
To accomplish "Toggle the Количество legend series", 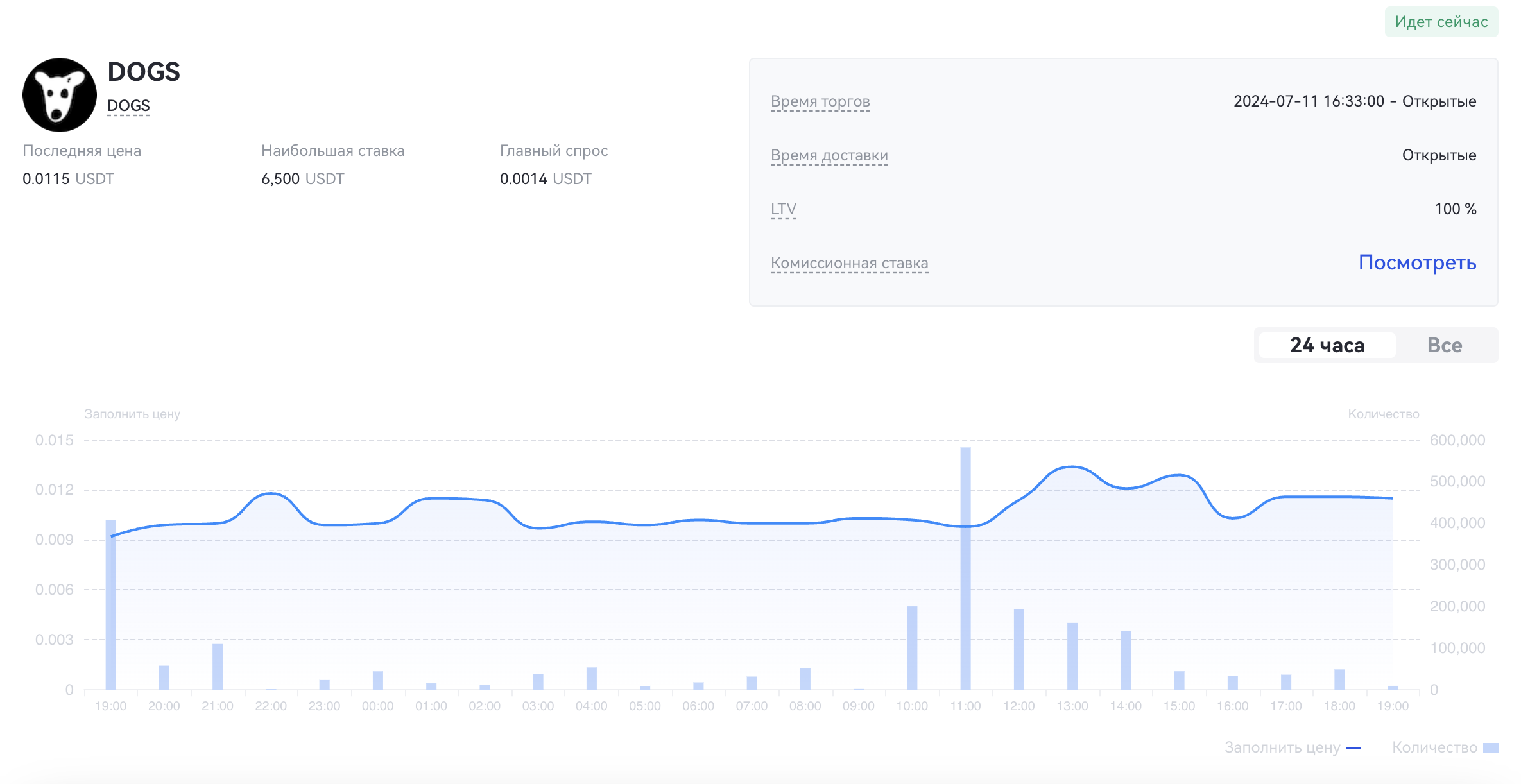I will [x=1434, y=747].
